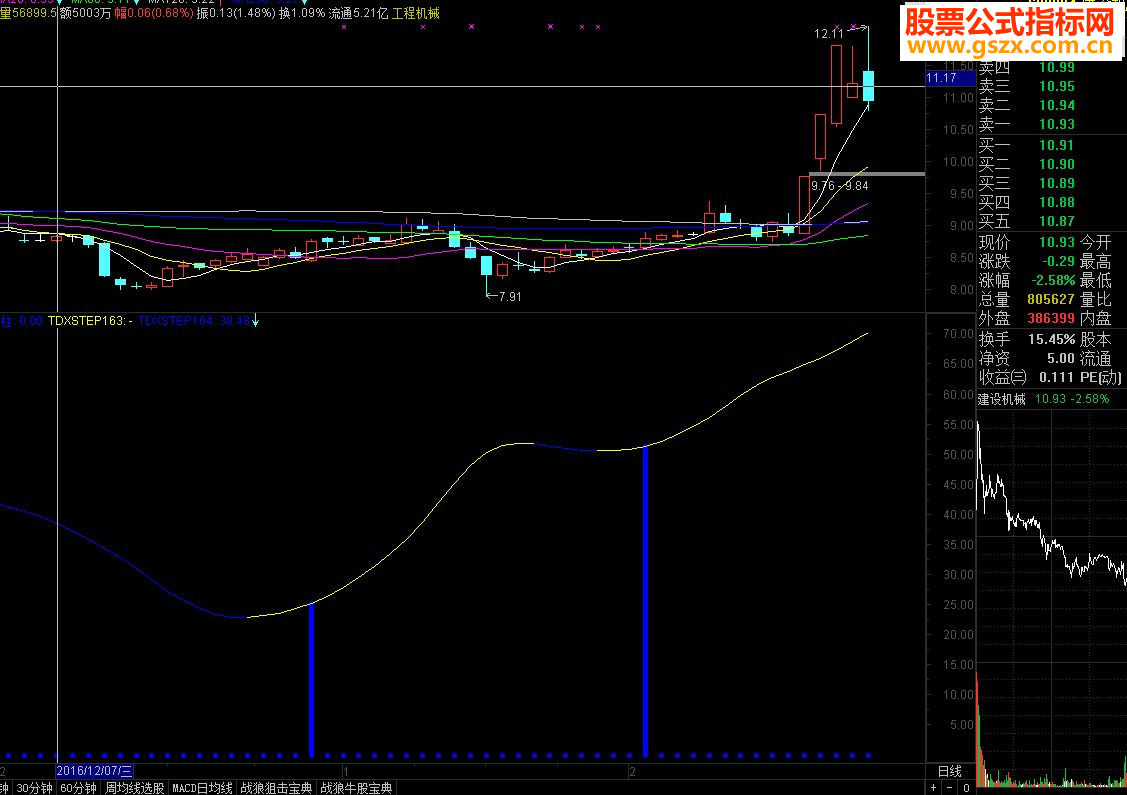The image size is (1127, 795).
Task: Click the 流通5.21亿 float readout
Action: pyautogui.click(x=357, y=14)
